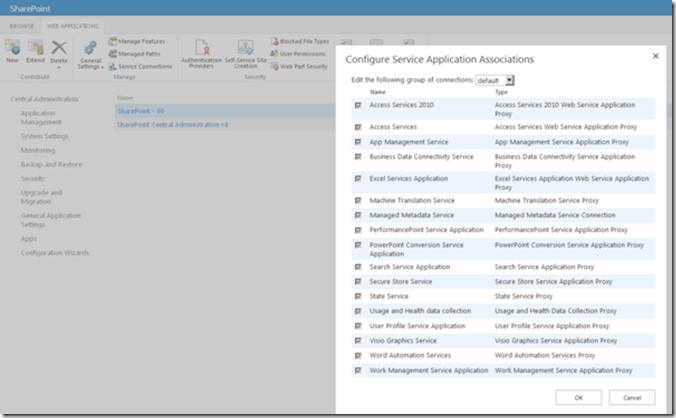The image size is (676, 418).
Task: Click Service Connections in the ribbon
Action: [141, 66]
